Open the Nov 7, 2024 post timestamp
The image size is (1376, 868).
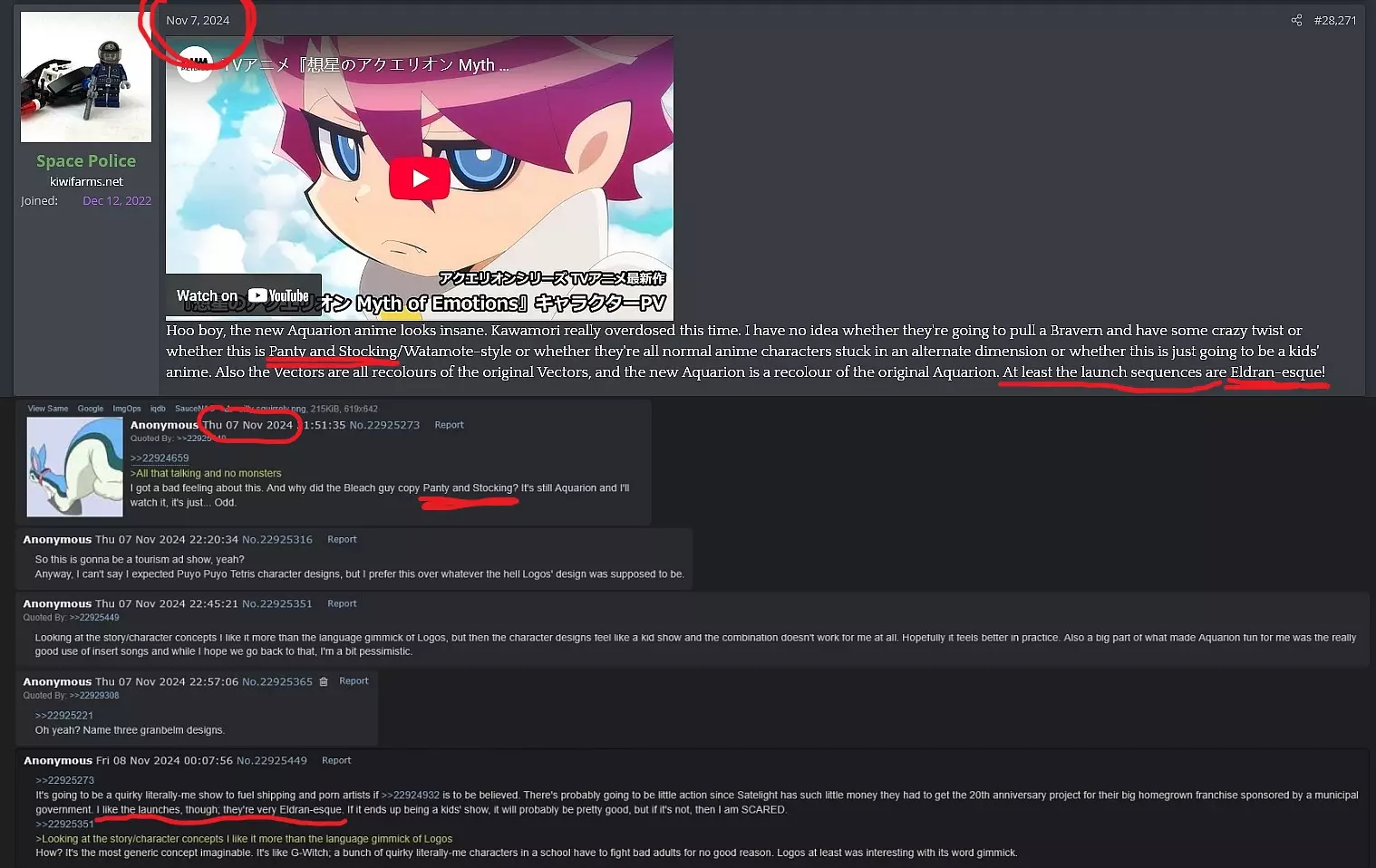(198, 20)
